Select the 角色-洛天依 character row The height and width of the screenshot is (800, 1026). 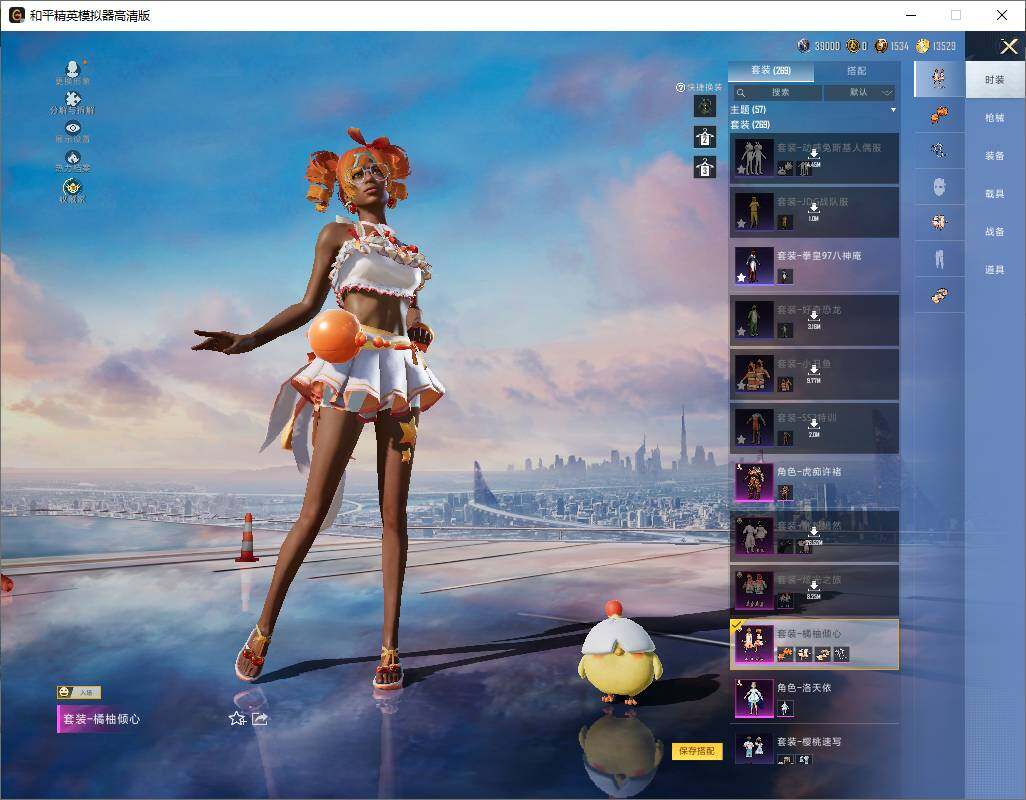tap(814, 698)
